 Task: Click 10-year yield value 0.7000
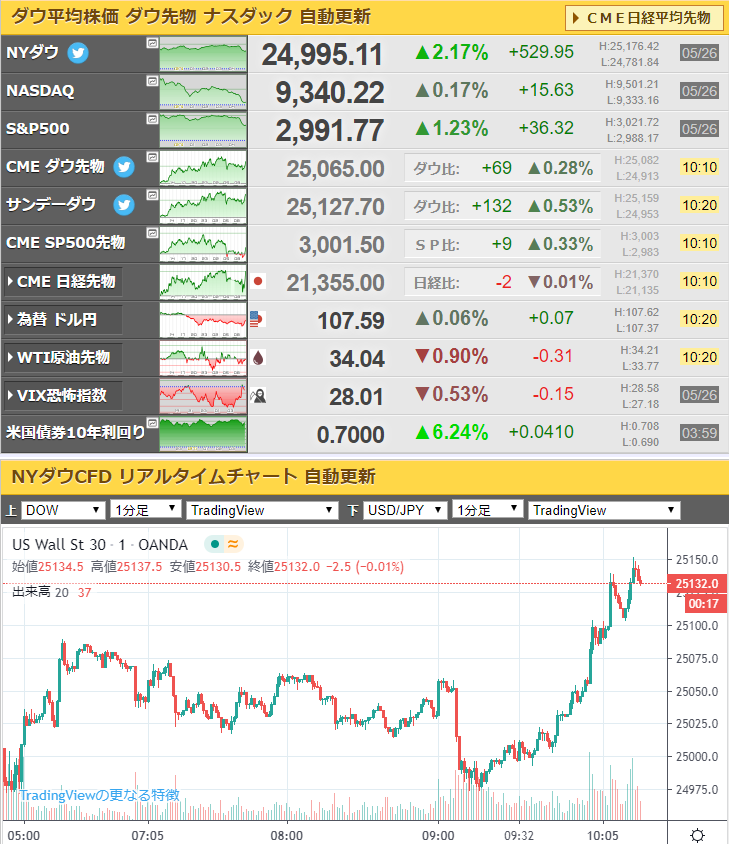[x=351, y=435]
